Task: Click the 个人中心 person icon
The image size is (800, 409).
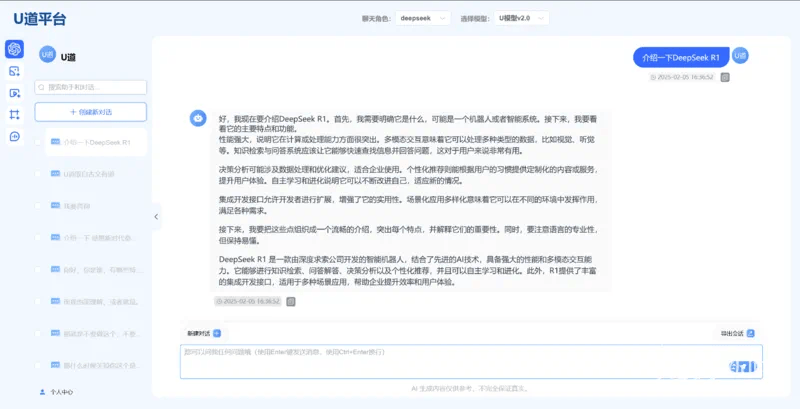Action: [x=42, y=392]
